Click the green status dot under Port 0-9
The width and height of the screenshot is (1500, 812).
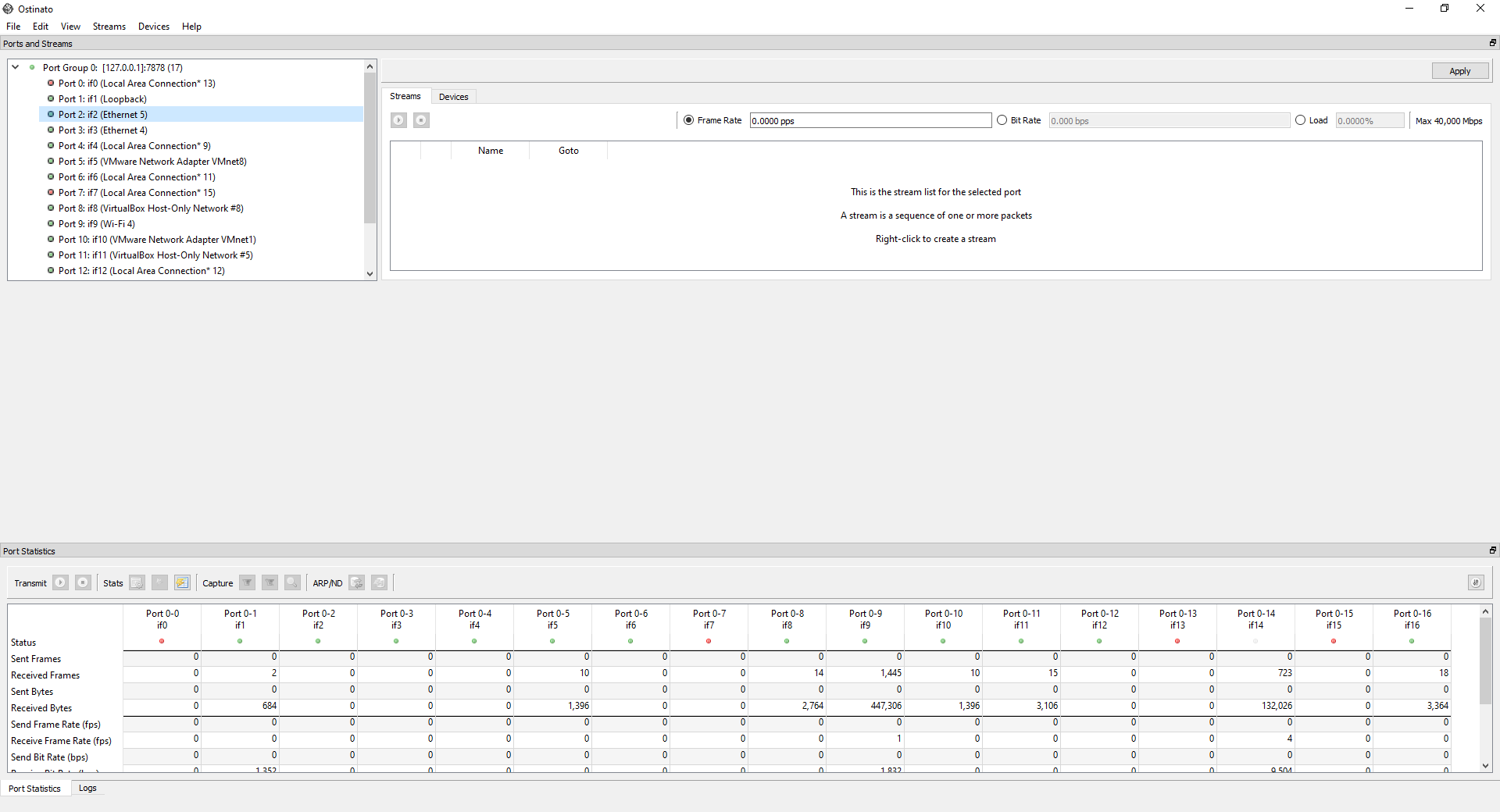tap(865, 641)
